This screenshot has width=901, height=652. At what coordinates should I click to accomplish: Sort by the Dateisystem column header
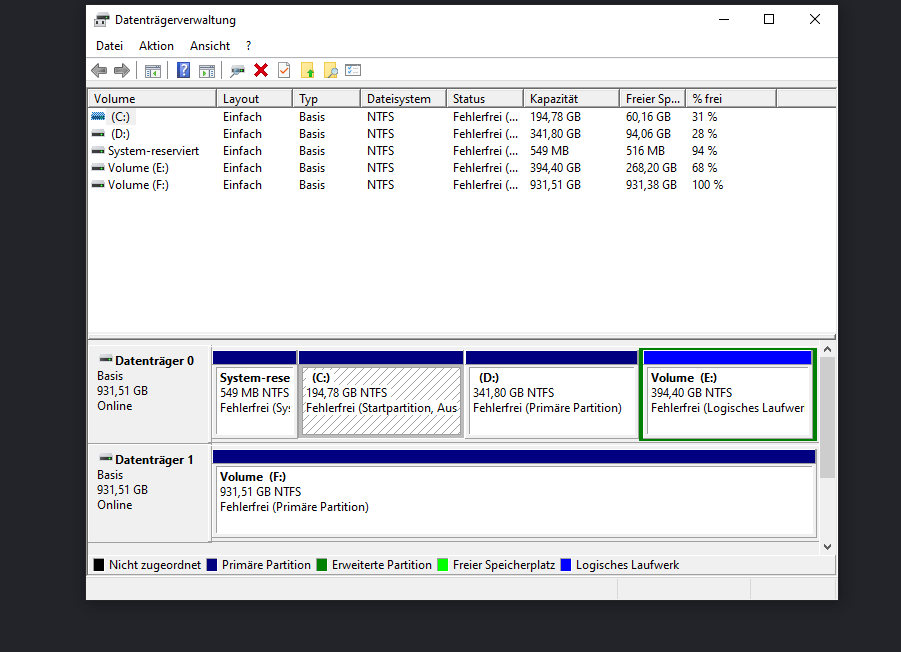(403, 99)
